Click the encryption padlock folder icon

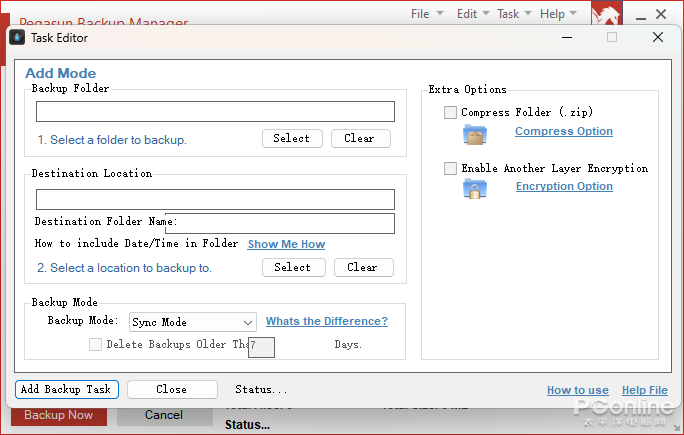(475, 188)
